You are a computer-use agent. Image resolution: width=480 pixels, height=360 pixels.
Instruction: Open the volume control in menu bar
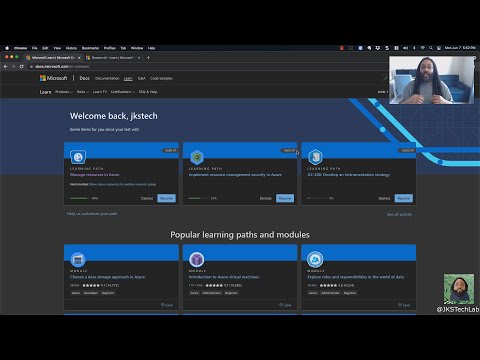pyautogui.click(x=405, y=48)
